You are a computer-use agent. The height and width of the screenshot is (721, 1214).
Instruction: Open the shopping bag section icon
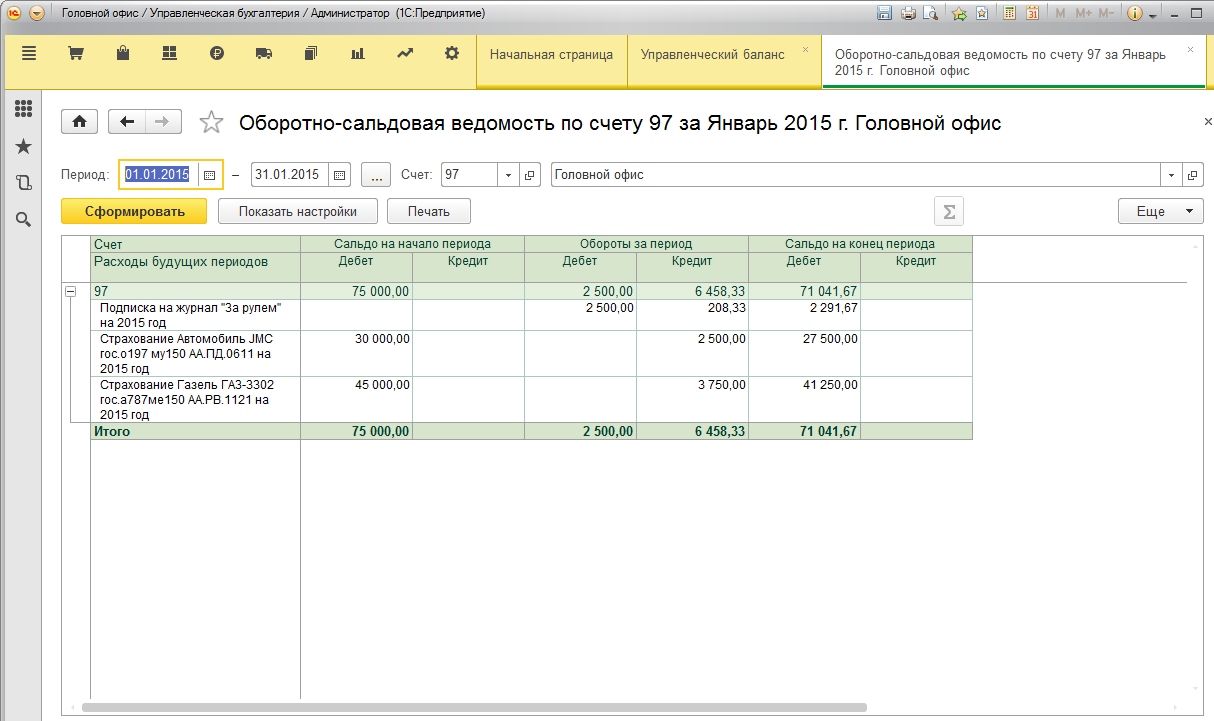click(122, 53)
